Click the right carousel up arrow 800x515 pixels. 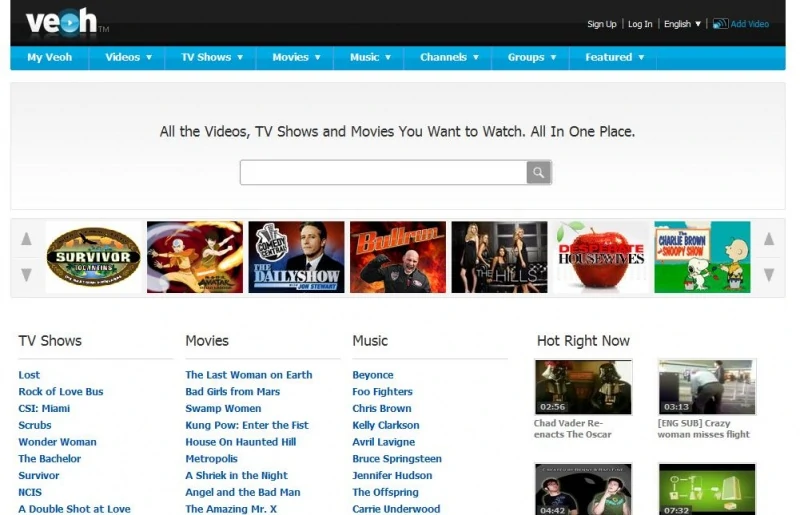click(769, 238)
